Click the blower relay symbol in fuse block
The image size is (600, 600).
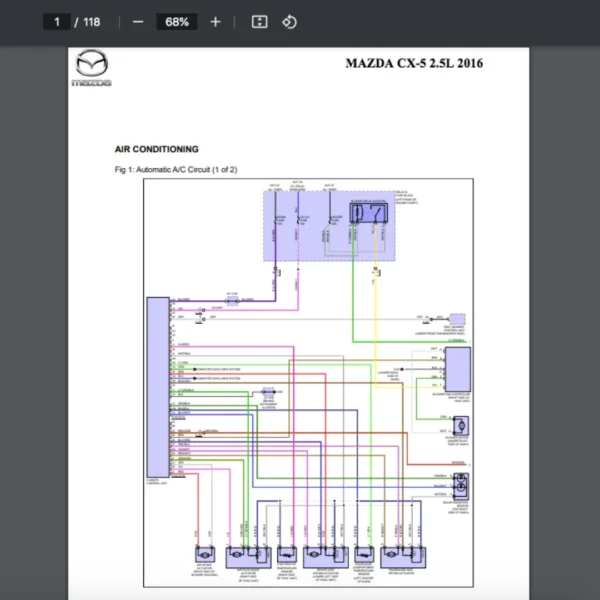[367, 212]
